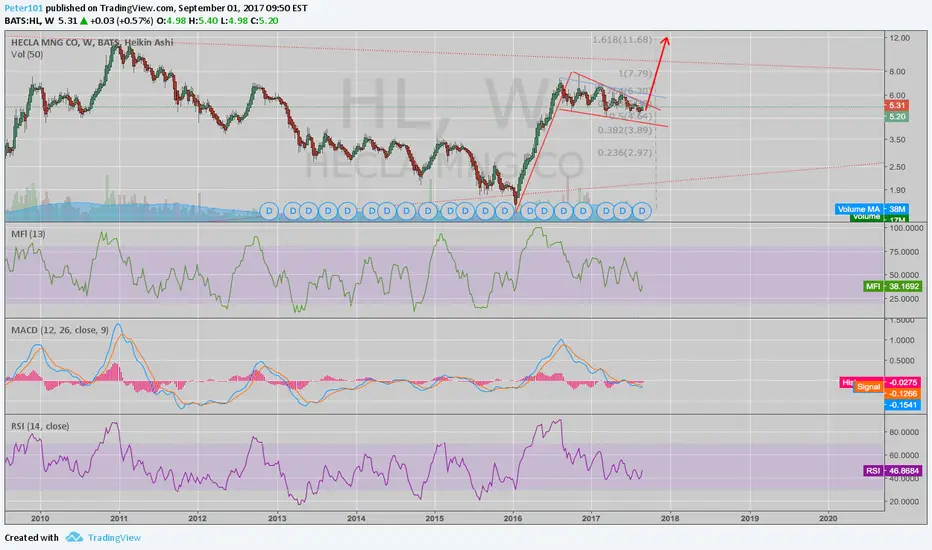
Task: Click the pink -0.0275 histogram tag
Action: click(903, 382)
